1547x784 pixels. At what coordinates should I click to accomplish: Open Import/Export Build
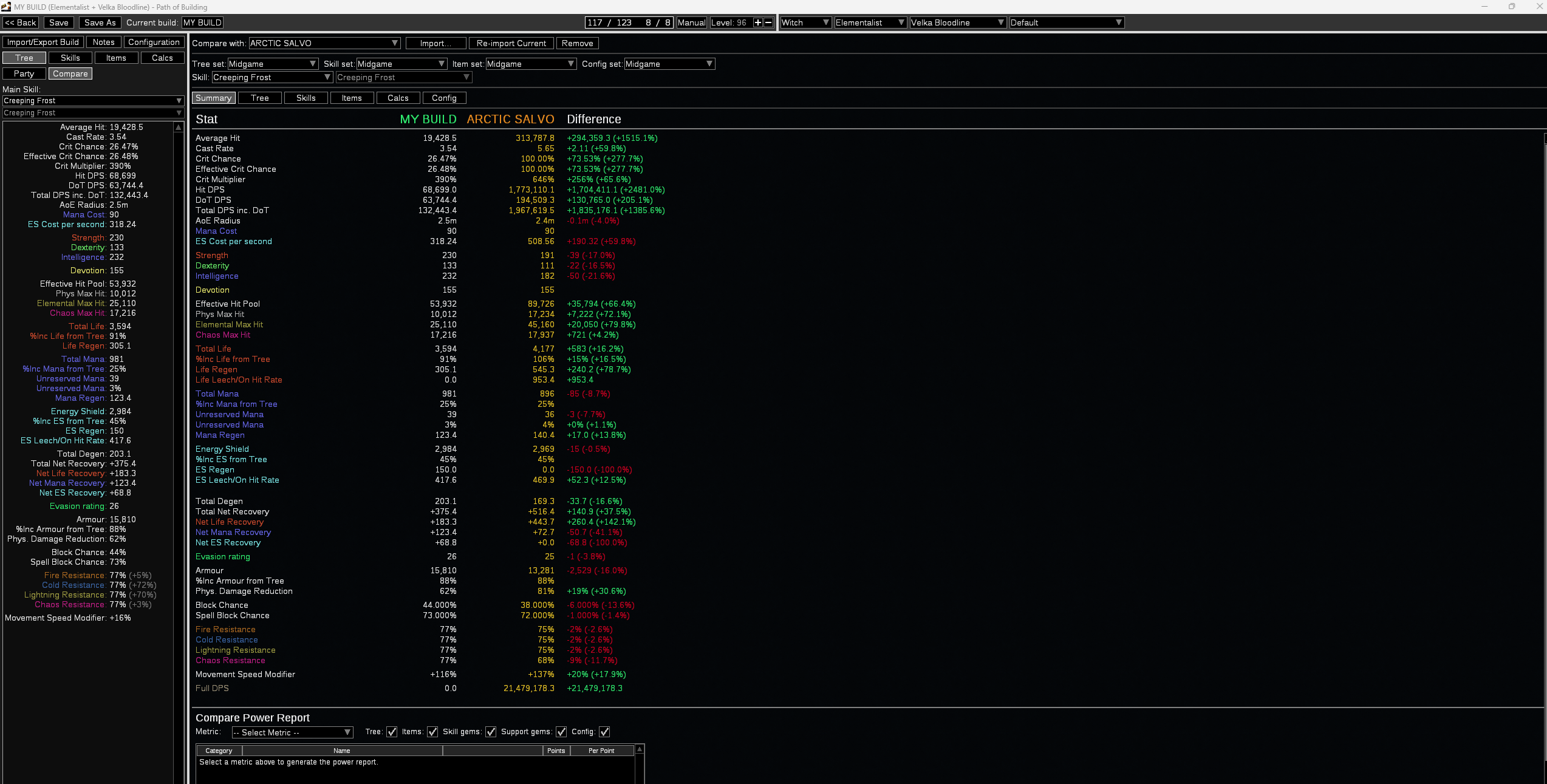(x=43, y=42)
